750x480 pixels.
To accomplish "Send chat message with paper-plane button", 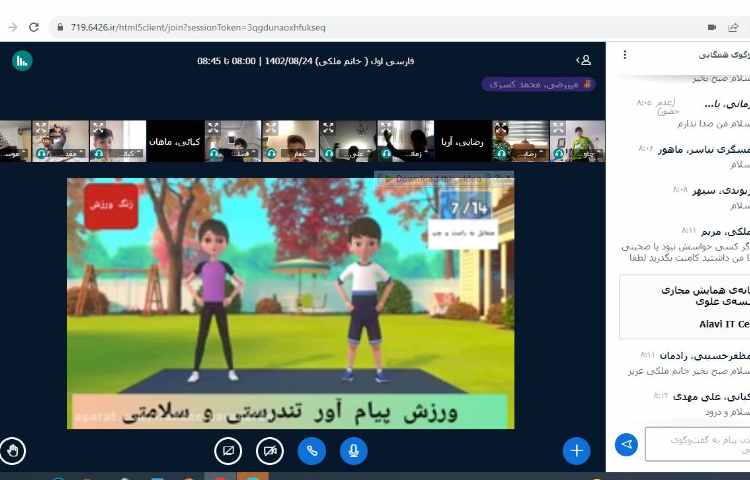I will tap(626, 445).
